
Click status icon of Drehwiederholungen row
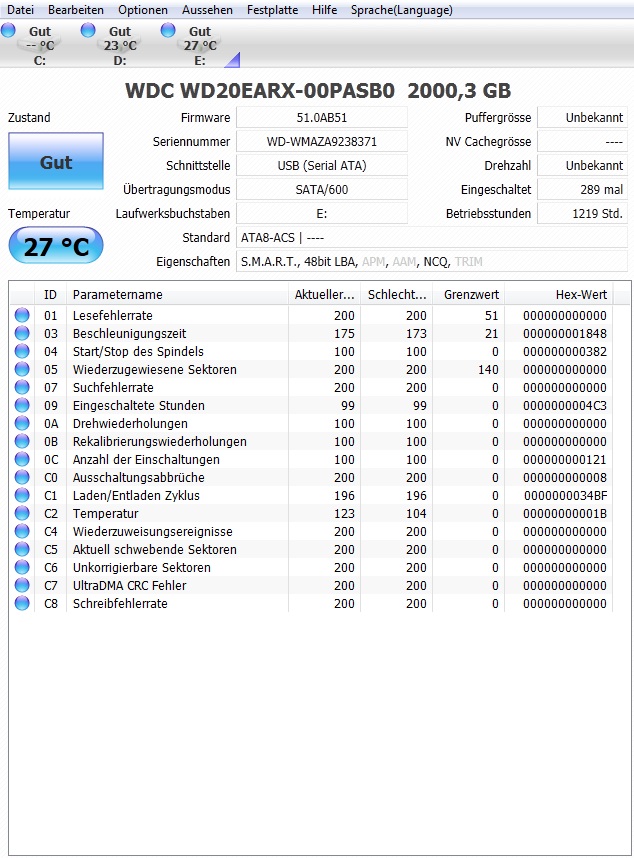pyautogui.click(x=22, y=424)
